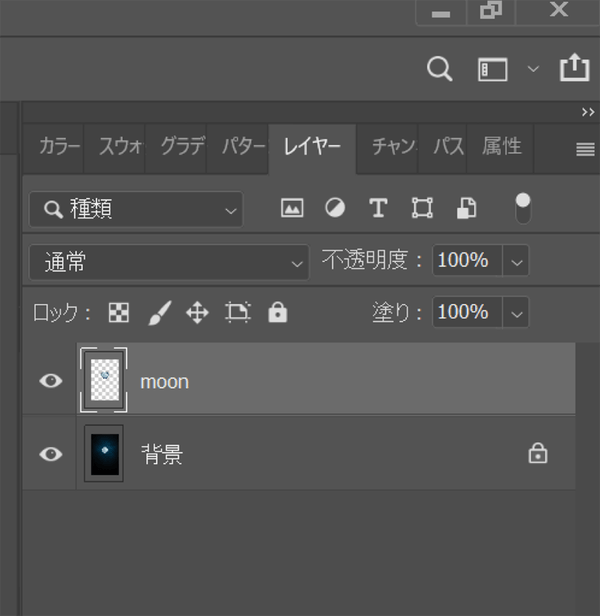This screenshot has height=616, width=600.
Task: Toggle the layer filter on/off switch
Action: tap(523, 208)
